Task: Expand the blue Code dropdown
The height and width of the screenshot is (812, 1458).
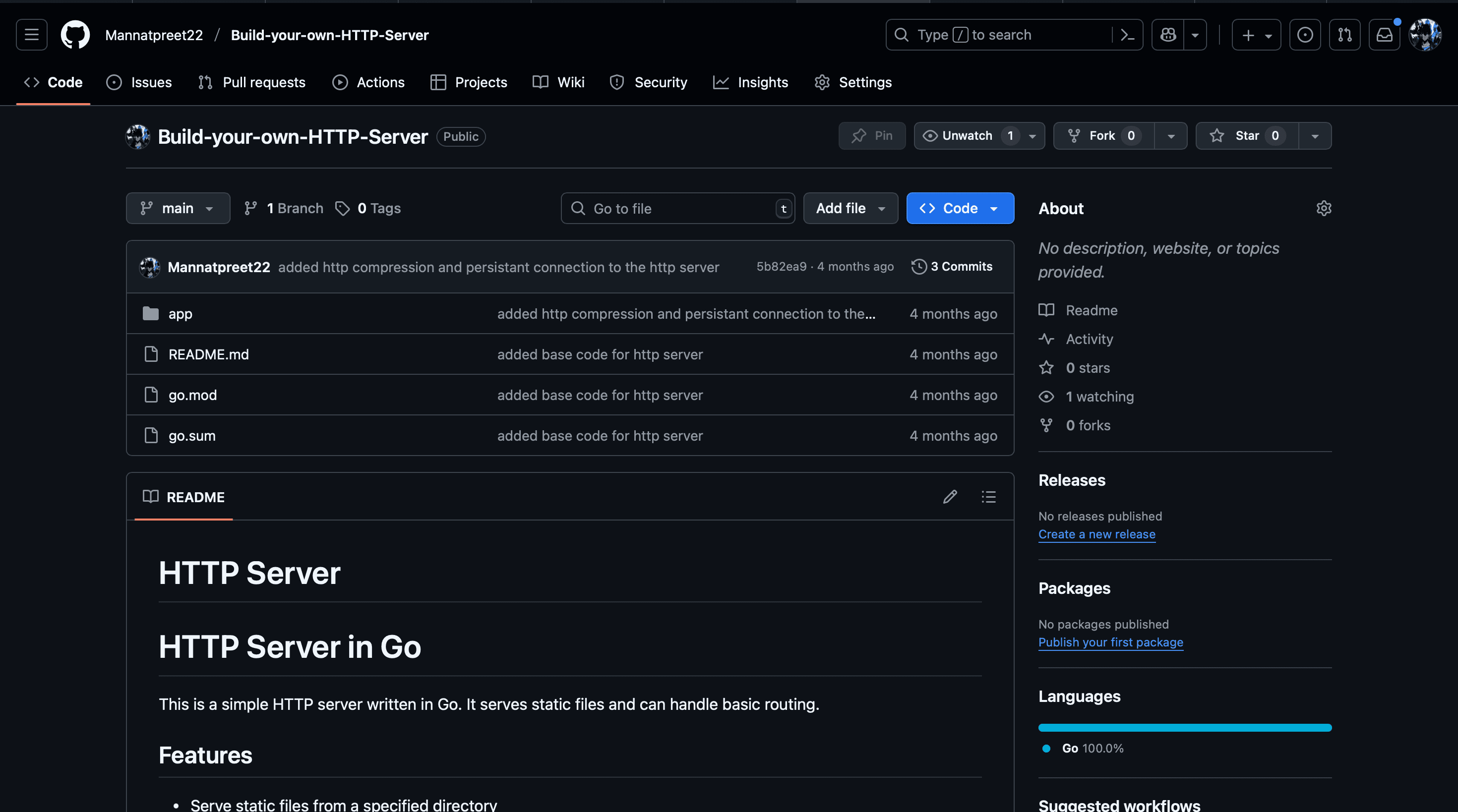Action: coord(960,208)
